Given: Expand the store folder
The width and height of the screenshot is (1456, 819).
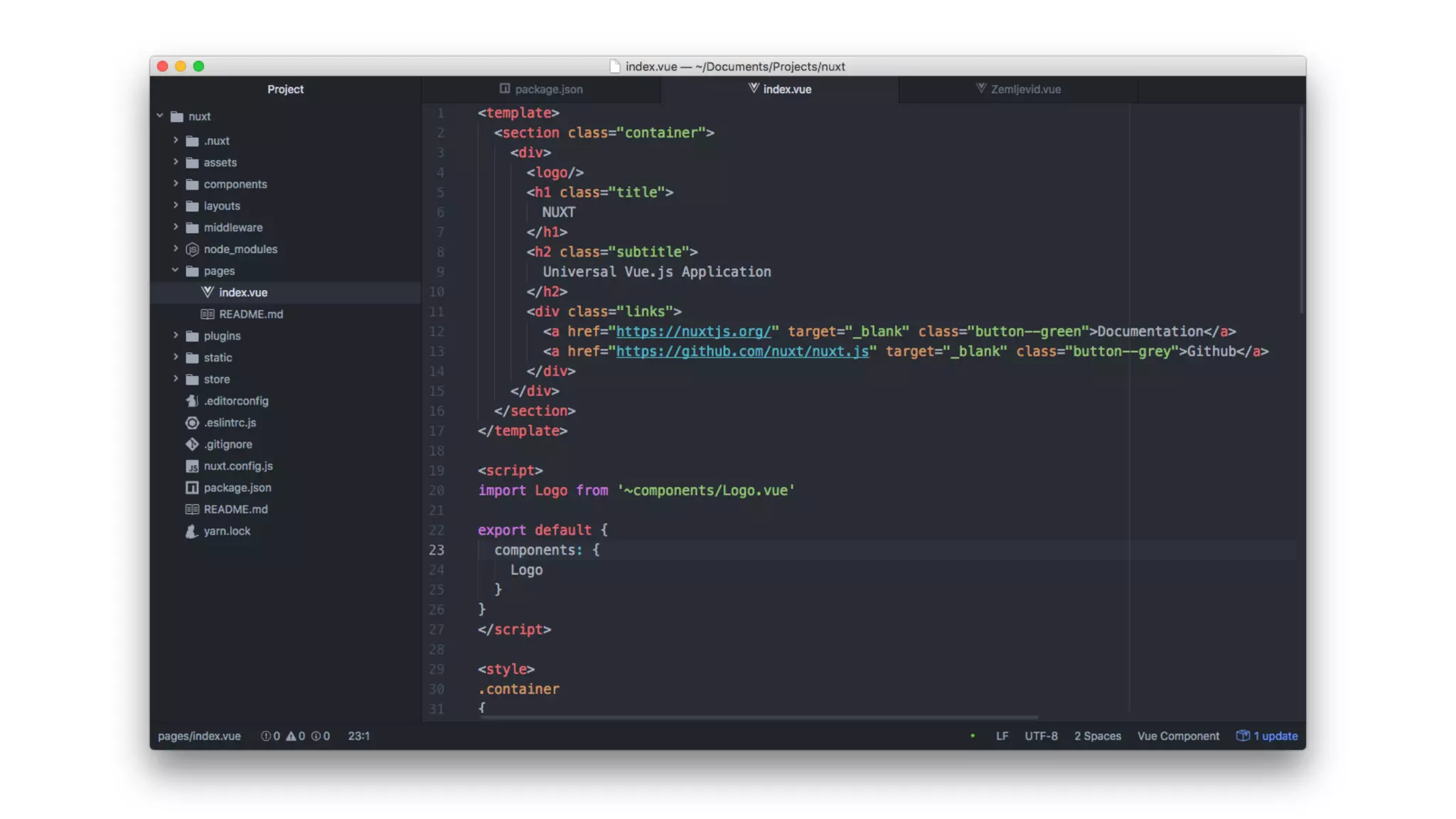Looking at the screenshot, I should pyautogui.click(x=176, y=379).
